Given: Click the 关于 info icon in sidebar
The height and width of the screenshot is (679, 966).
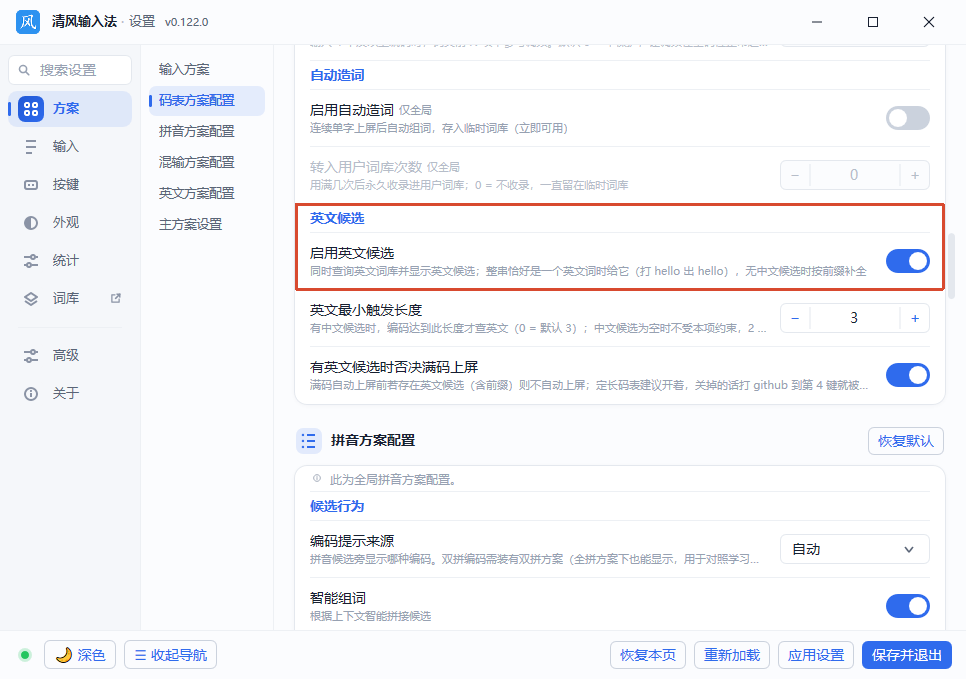Looking at the screenshot, I should 31,394.
